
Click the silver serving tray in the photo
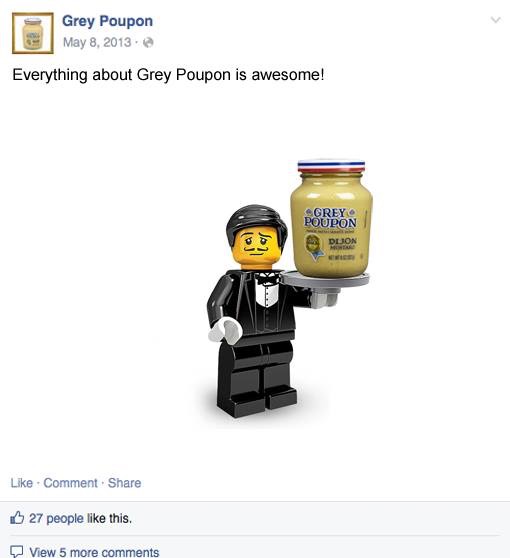(x=325, y=280)
